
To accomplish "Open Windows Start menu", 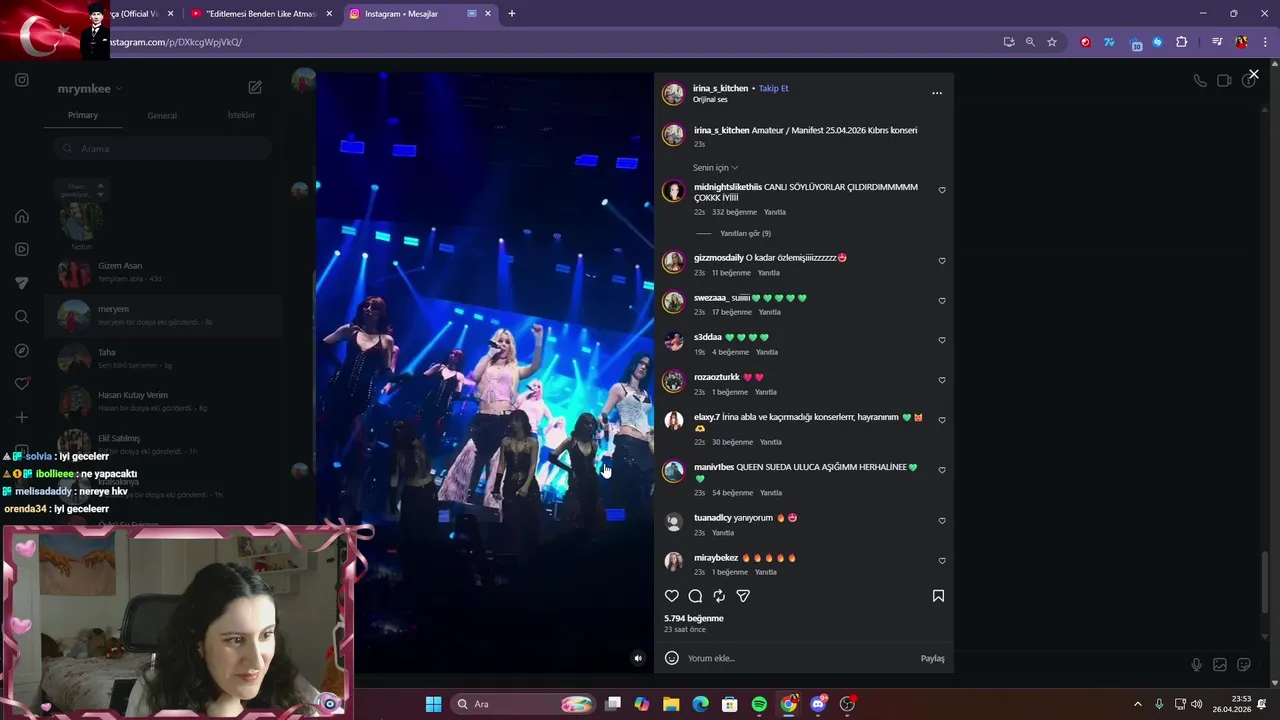I will click(x=433, y=704).
